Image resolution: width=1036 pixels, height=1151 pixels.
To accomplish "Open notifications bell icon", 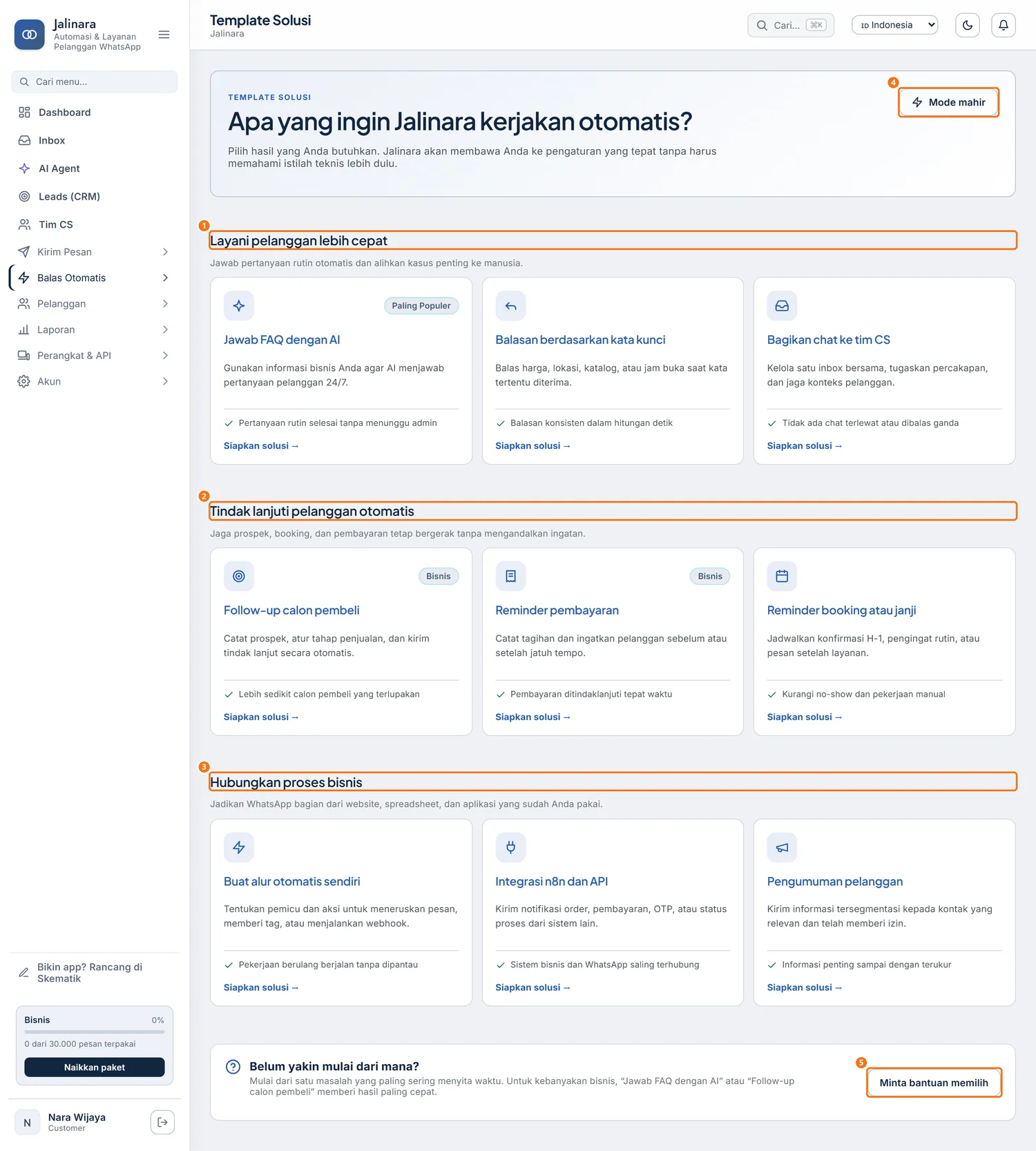I will [1004, 26].
